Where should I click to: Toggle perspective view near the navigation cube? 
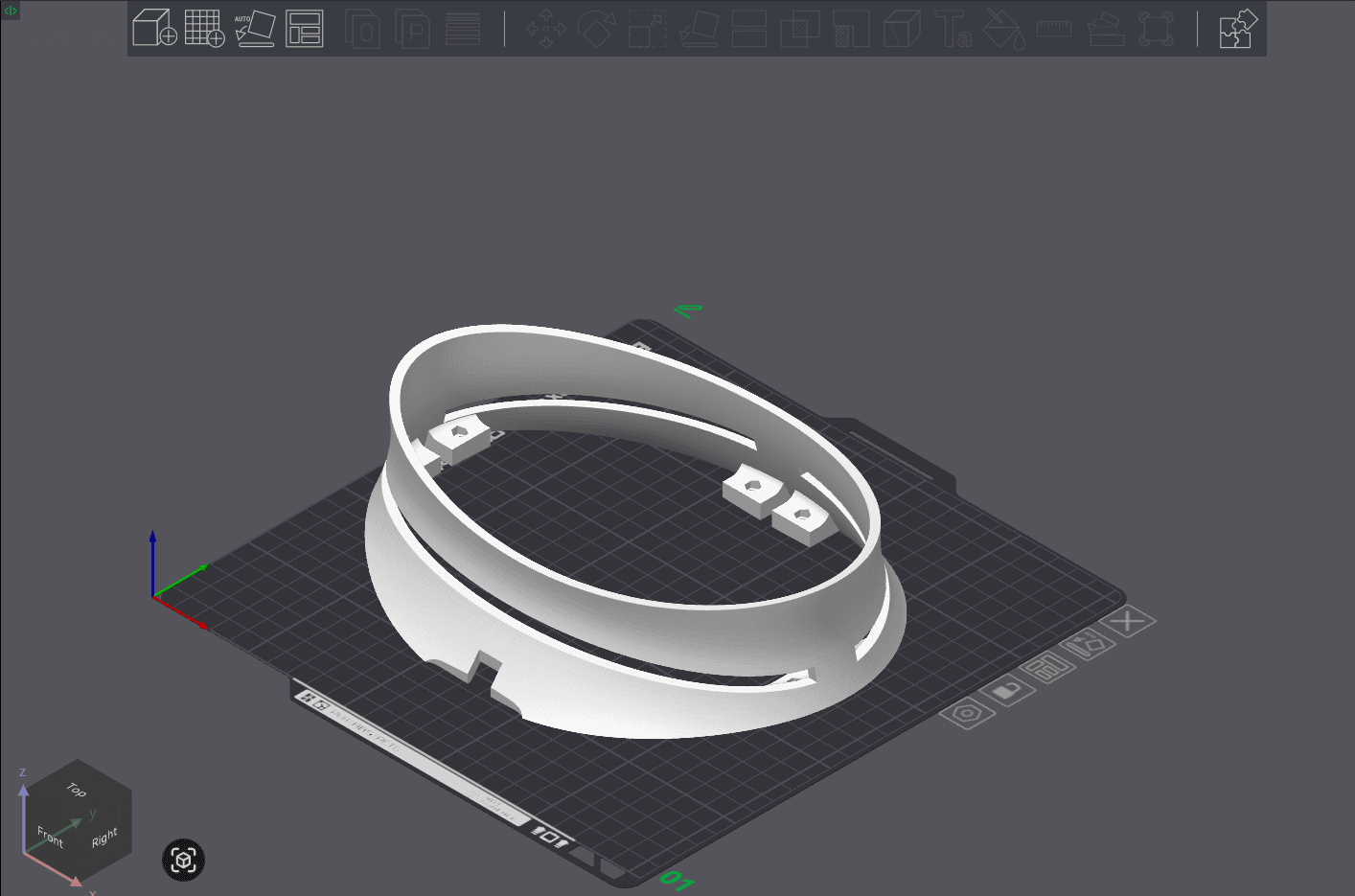[x=183, y=860]
